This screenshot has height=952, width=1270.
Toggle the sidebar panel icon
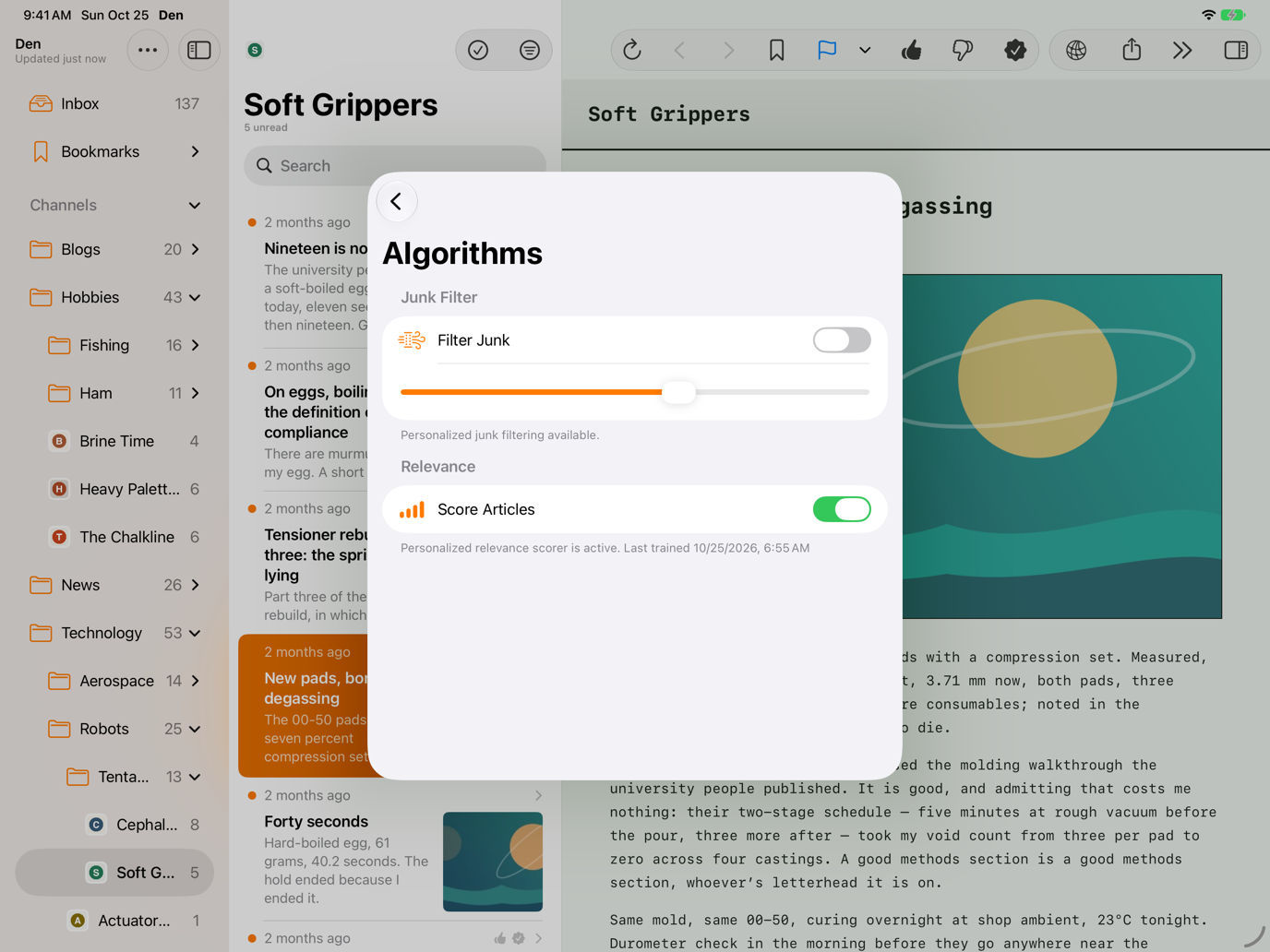click(x=199, y=50)
